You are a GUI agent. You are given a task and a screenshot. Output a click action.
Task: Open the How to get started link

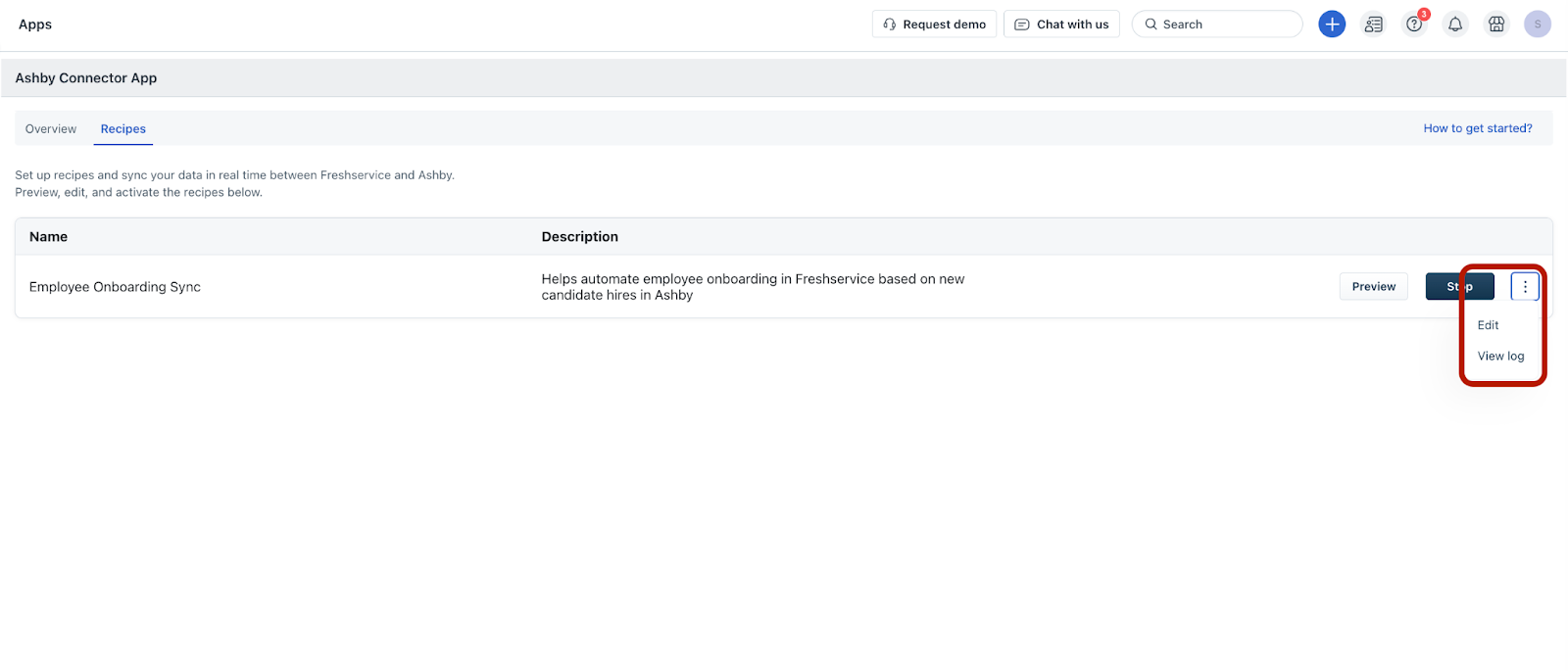point(1478,128)
